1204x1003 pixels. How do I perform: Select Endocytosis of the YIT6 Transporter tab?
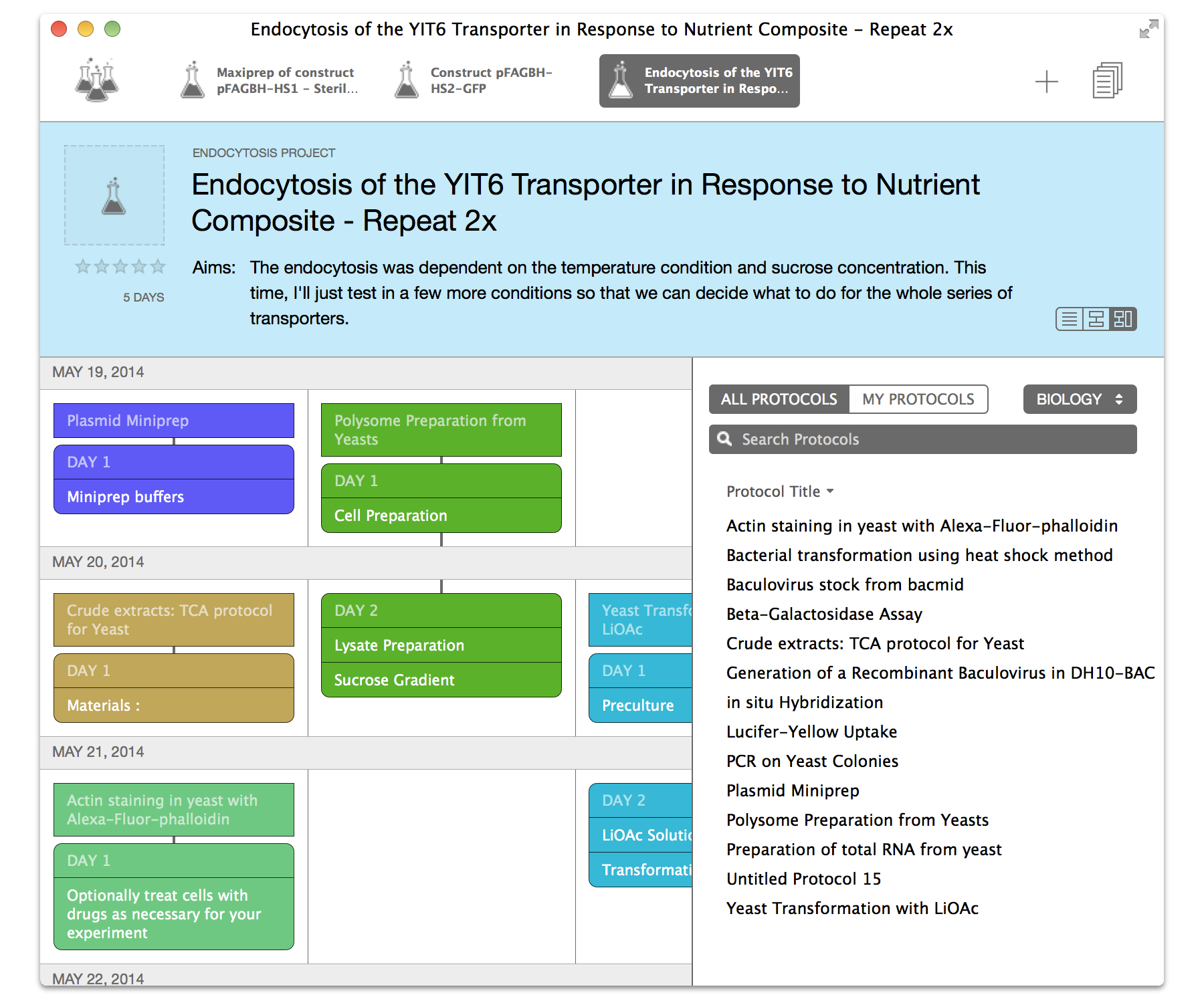coord(700,81)
